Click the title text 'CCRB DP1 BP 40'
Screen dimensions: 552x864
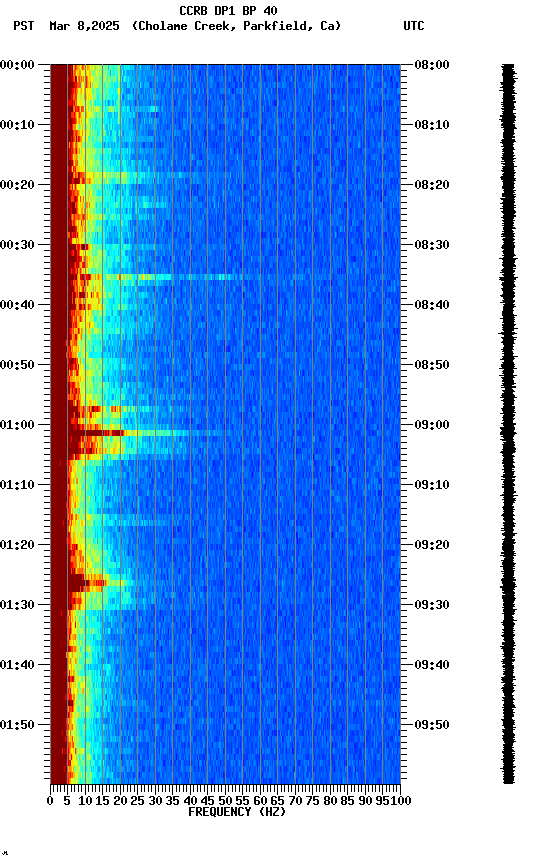coord(228,10)
